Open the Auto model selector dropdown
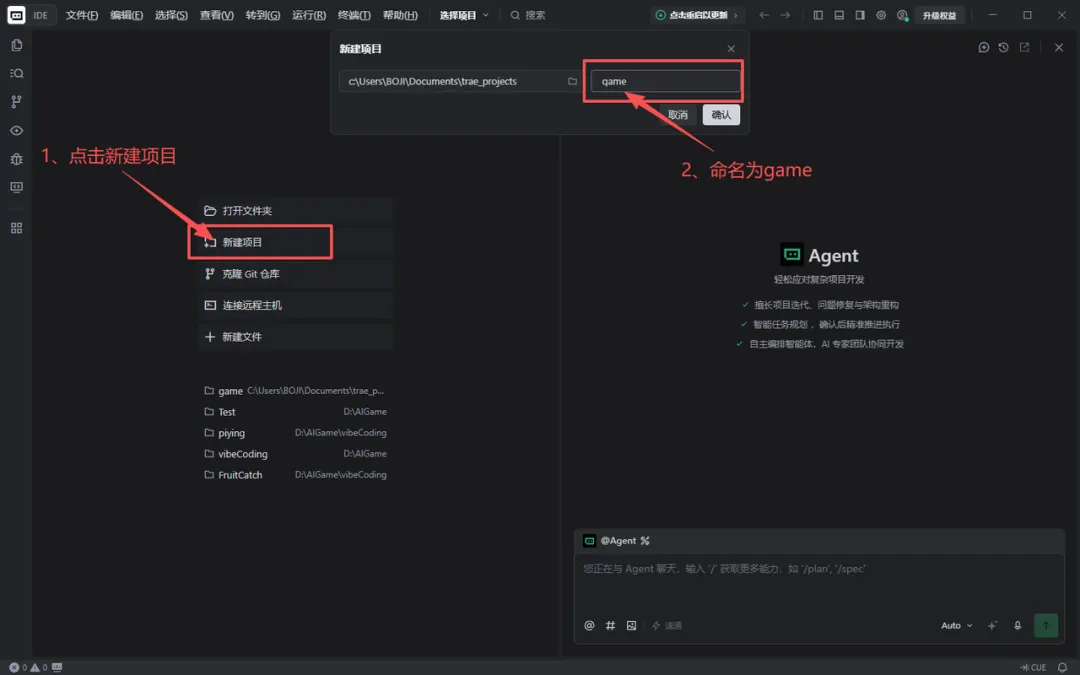The height and width of the screenshot is (675, 1080). pos(957,625)
